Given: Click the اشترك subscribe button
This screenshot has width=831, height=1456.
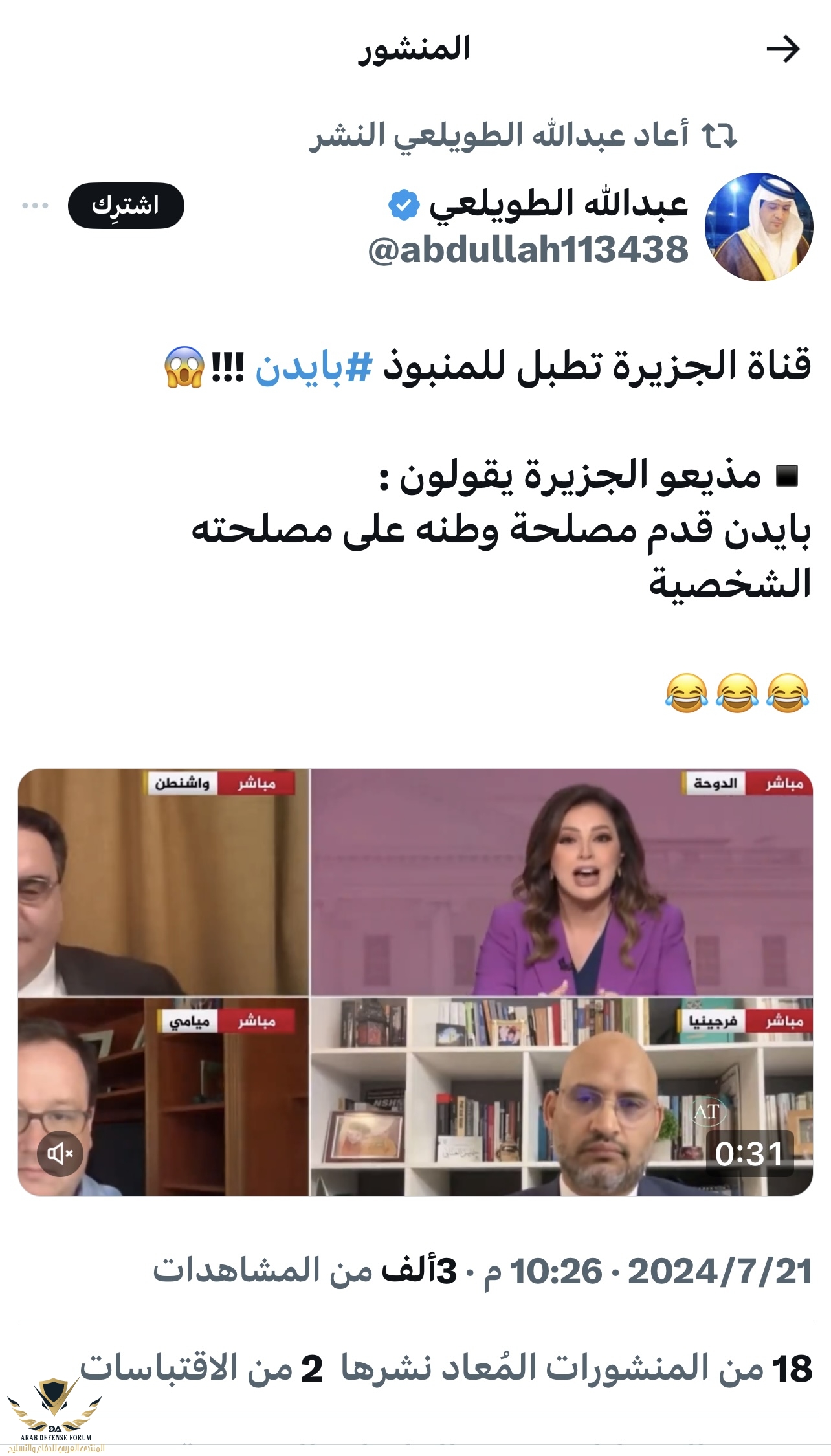Looking at the screenshot, I should coord(126,206).
